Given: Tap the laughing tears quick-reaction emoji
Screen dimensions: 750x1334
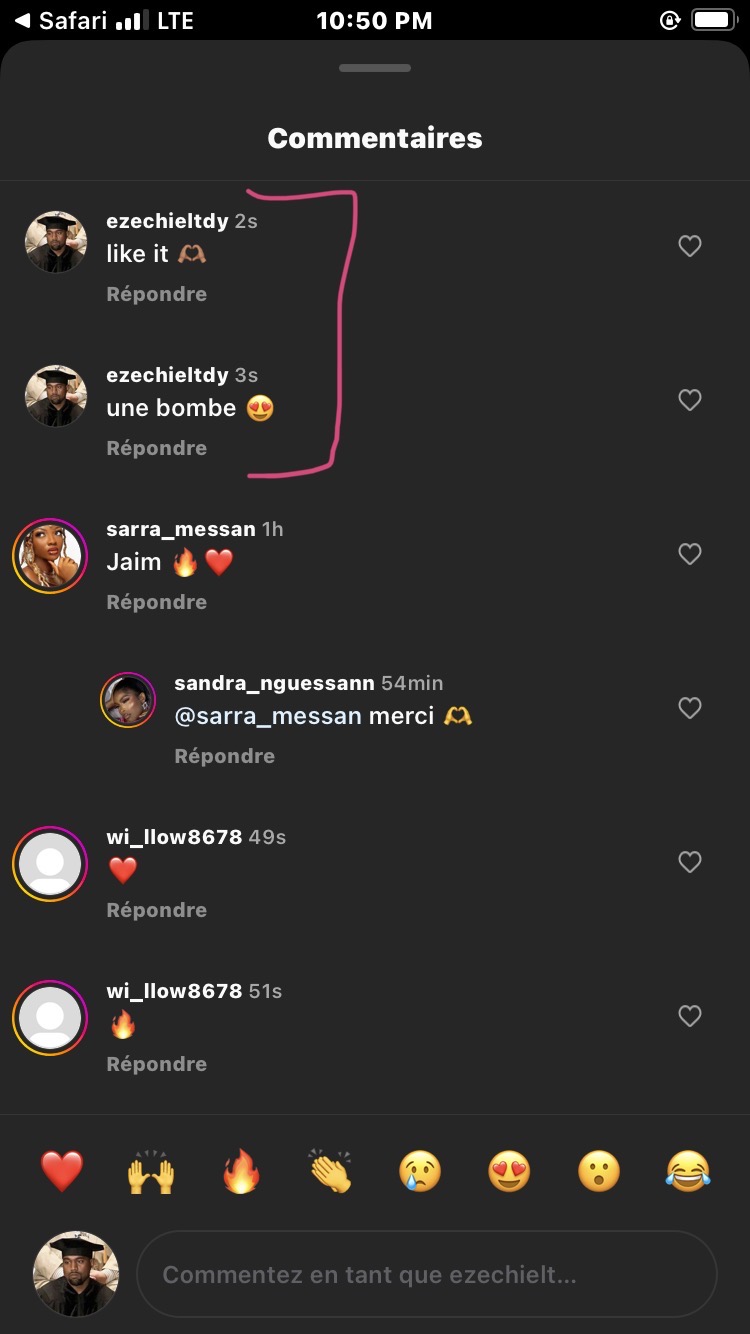Looking at the screenshot, I should 688,1171.
